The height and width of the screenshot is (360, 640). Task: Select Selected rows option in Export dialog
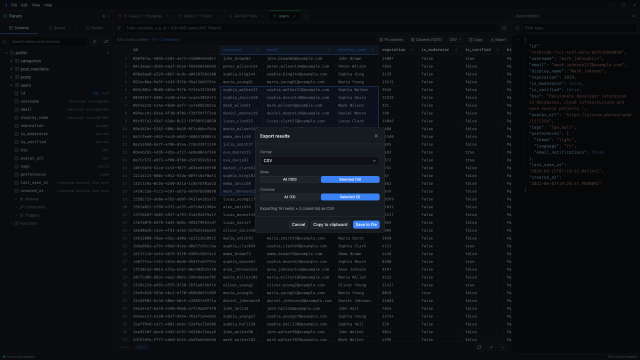tap(350, 180)
